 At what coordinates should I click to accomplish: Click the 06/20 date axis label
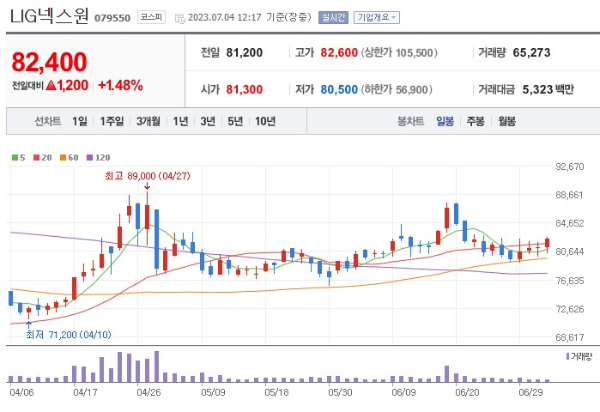click(x=467, y=392)
